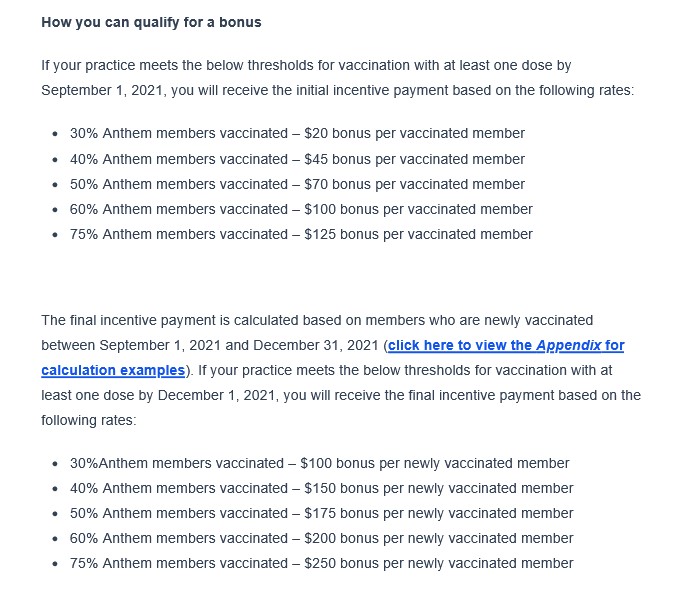Click the "following rates:" line above the second list
Viewport: 691px width, 601px height.
tap(88, 420)
